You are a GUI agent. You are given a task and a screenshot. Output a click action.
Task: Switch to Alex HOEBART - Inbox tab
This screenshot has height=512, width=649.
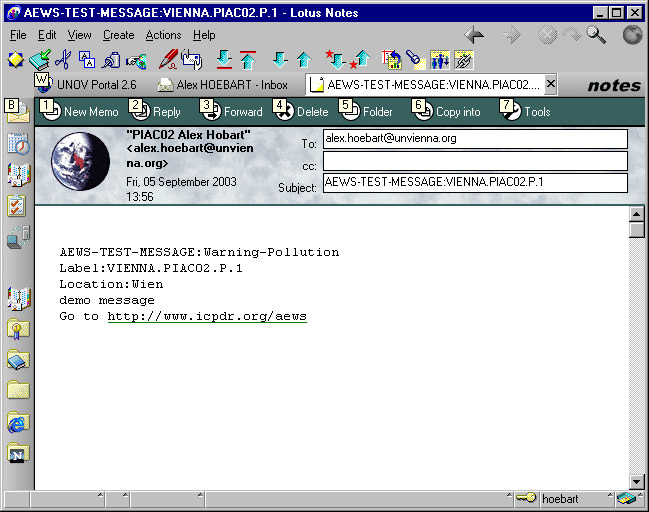[231, 85]
